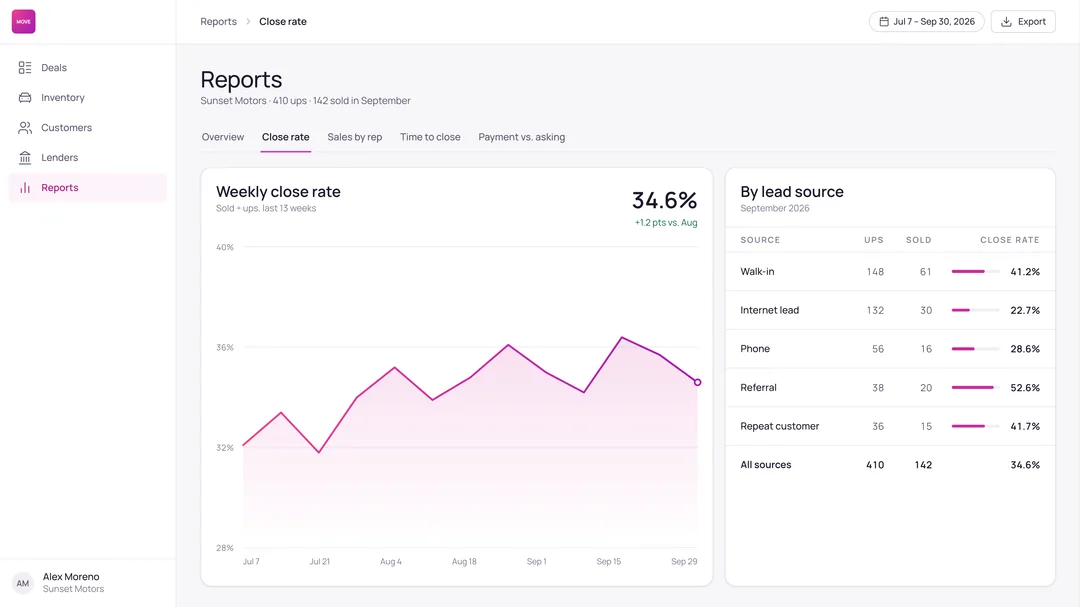Click the 52.6% close rate value
The width and height of the screenshot is (1080, 607).
point(1025,387)
